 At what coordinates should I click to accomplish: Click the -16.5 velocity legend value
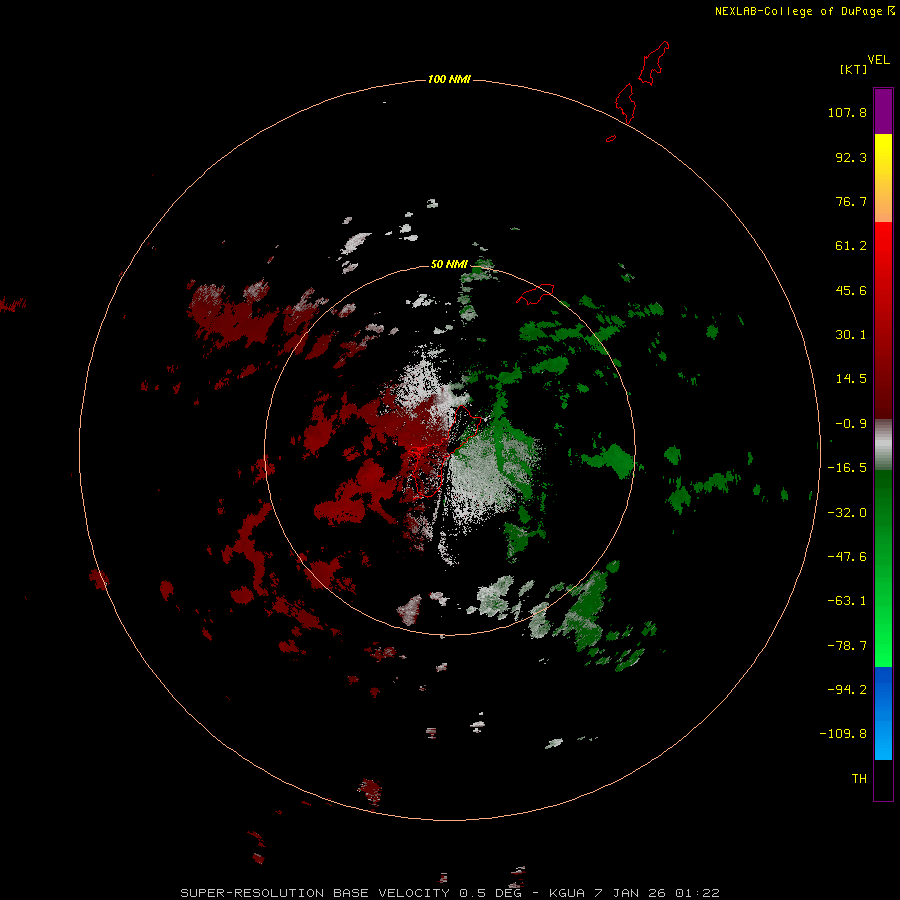(x=847, y=468)
